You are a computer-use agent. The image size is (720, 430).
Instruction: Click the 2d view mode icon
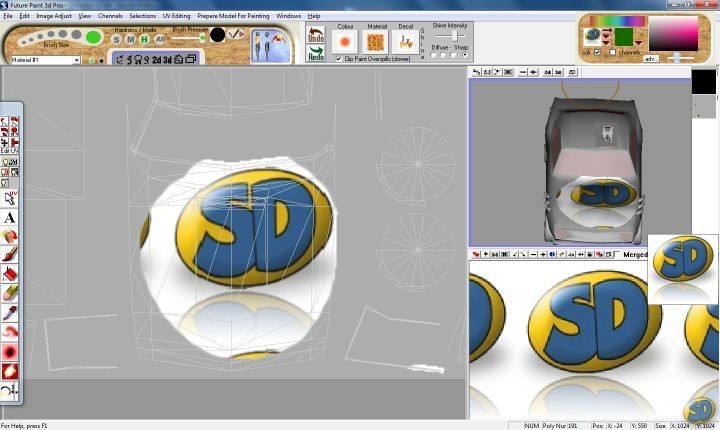pos(157,60)
